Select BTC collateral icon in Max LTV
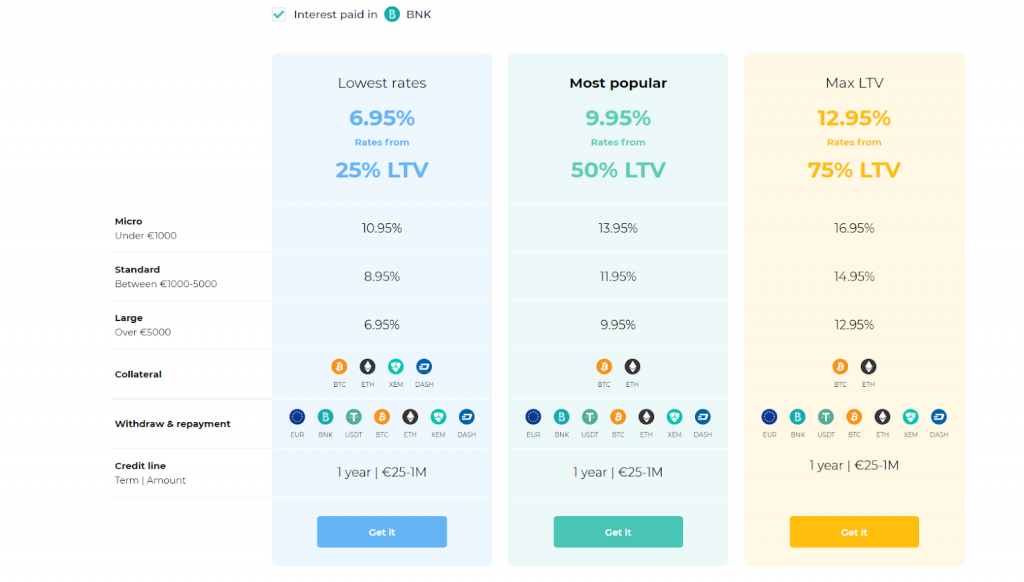This screenshot has width=1024, height=582. click(x=840, y=366)
